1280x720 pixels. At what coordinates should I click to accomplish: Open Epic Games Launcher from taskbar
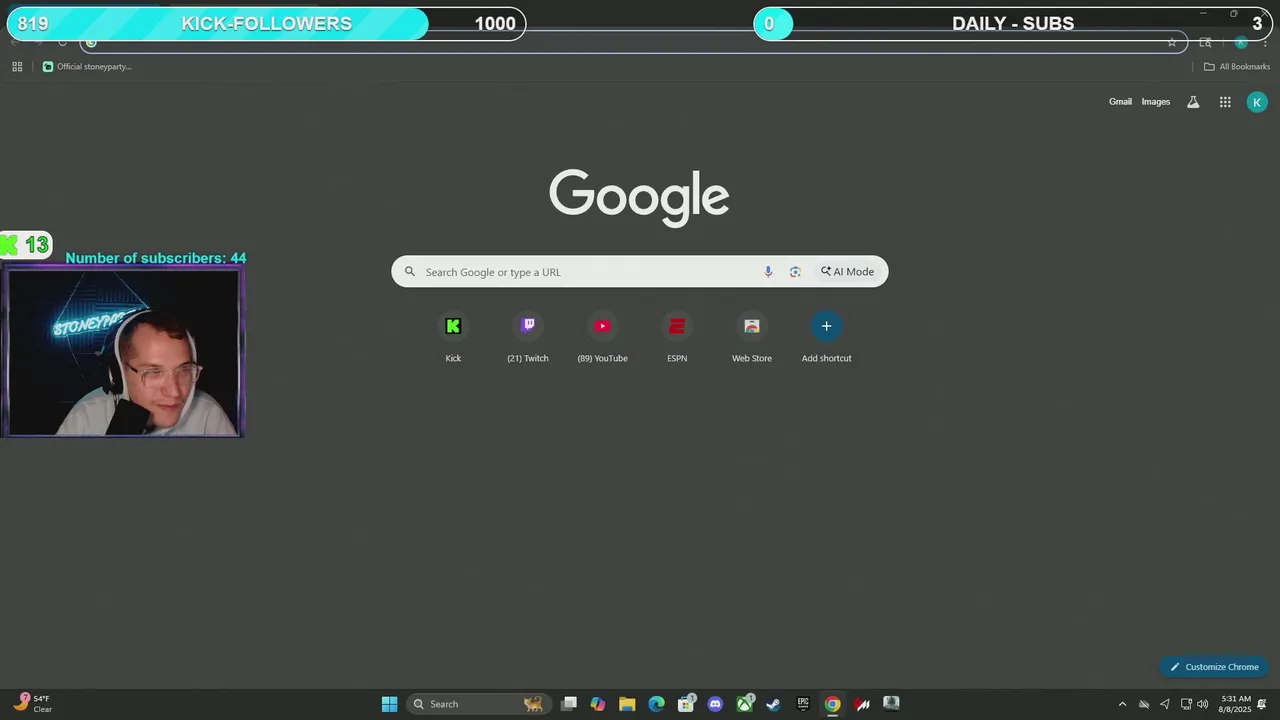coord(803,704)
